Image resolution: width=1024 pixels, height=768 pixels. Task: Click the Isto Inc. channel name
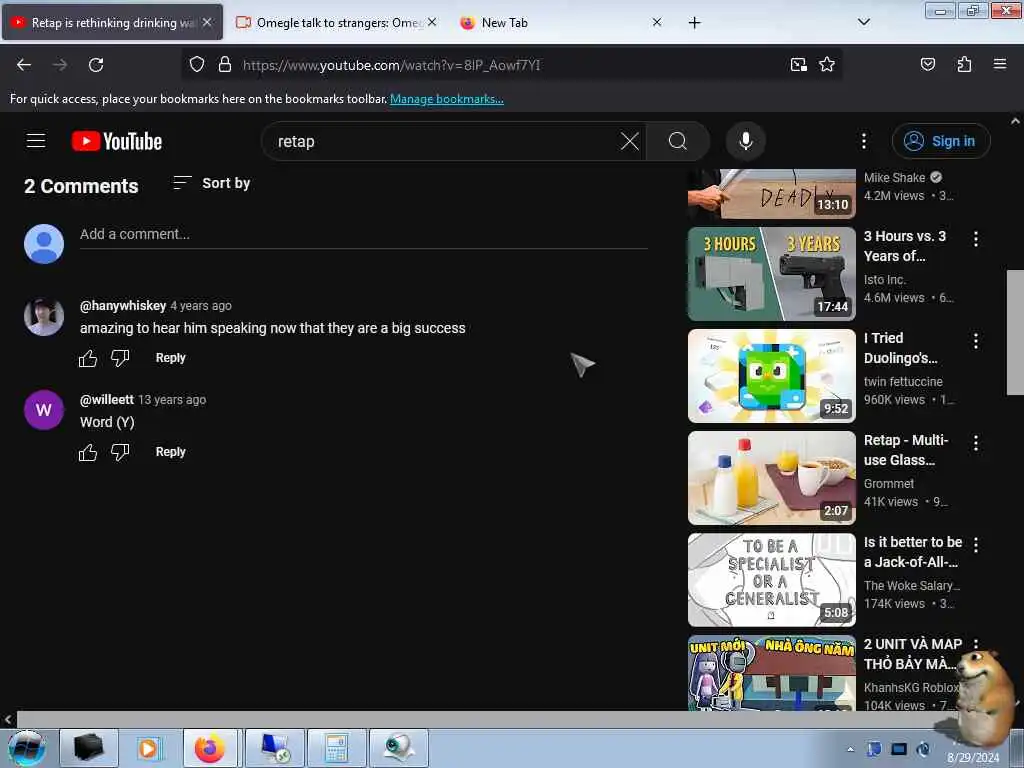click(x=884, y=280)
